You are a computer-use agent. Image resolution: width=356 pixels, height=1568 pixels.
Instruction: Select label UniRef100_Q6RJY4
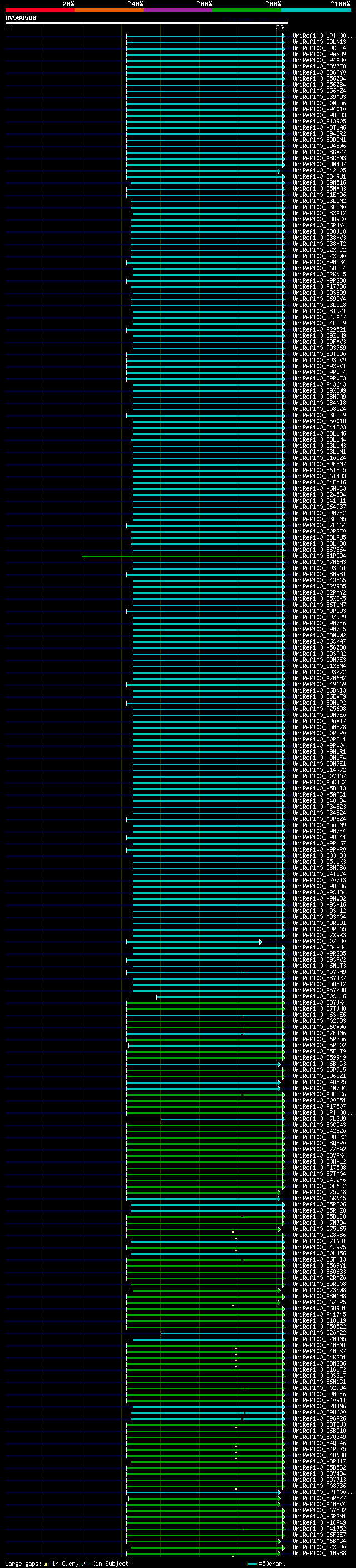[319, 226]
